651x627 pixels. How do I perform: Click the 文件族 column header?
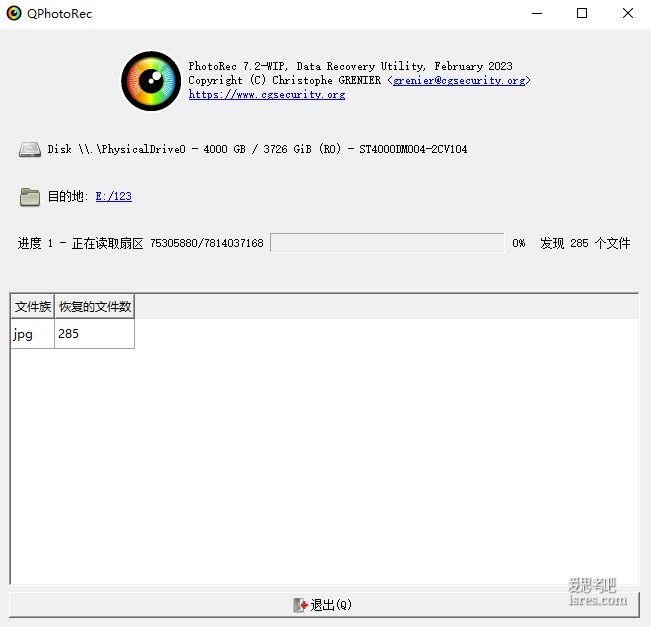(32, 306)
